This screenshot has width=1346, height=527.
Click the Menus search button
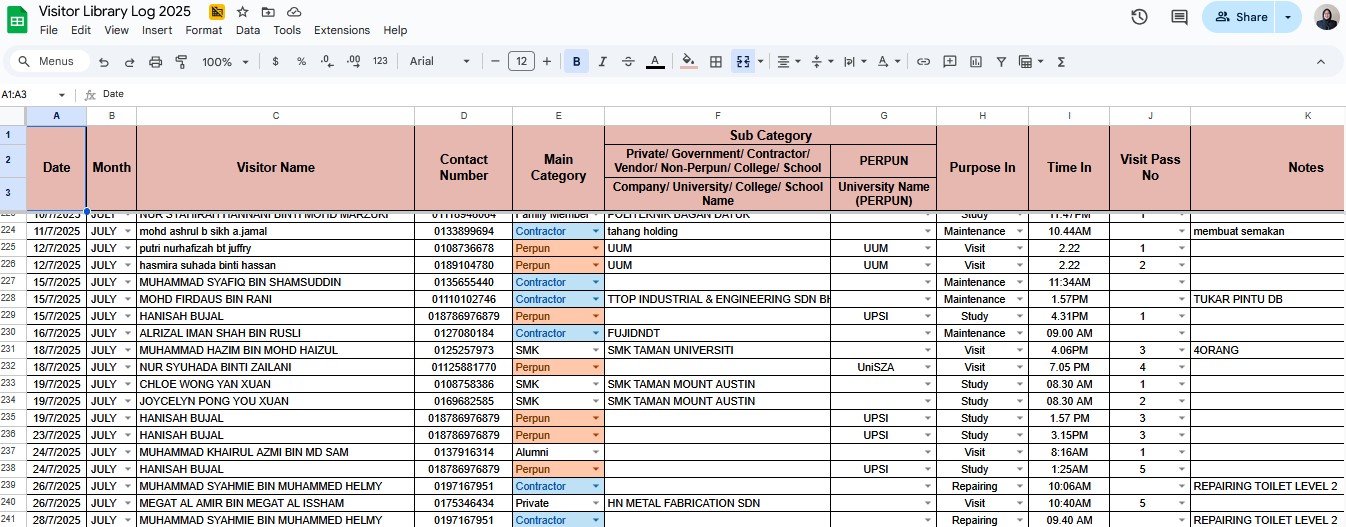click(x=46, y=62)
